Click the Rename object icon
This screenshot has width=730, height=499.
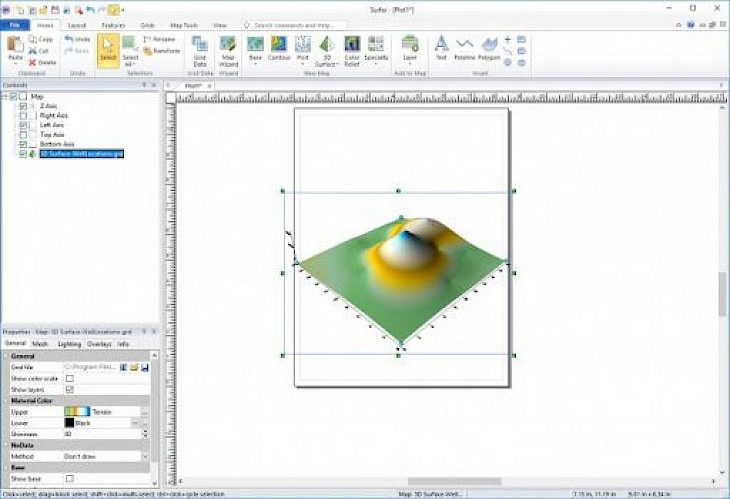click(x=148, y=39)
